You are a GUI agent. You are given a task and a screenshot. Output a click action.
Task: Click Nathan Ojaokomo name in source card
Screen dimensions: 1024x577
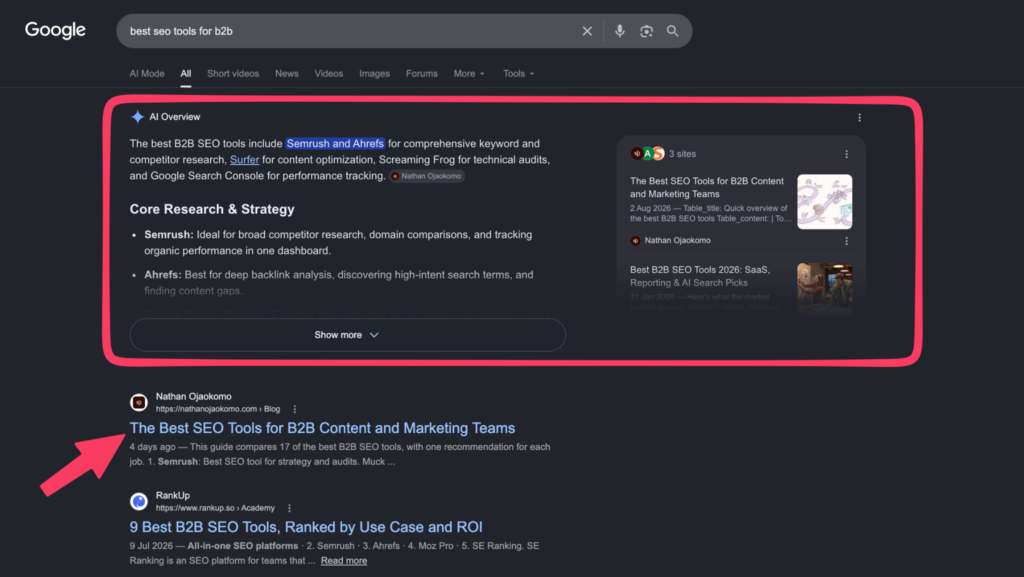677,241
